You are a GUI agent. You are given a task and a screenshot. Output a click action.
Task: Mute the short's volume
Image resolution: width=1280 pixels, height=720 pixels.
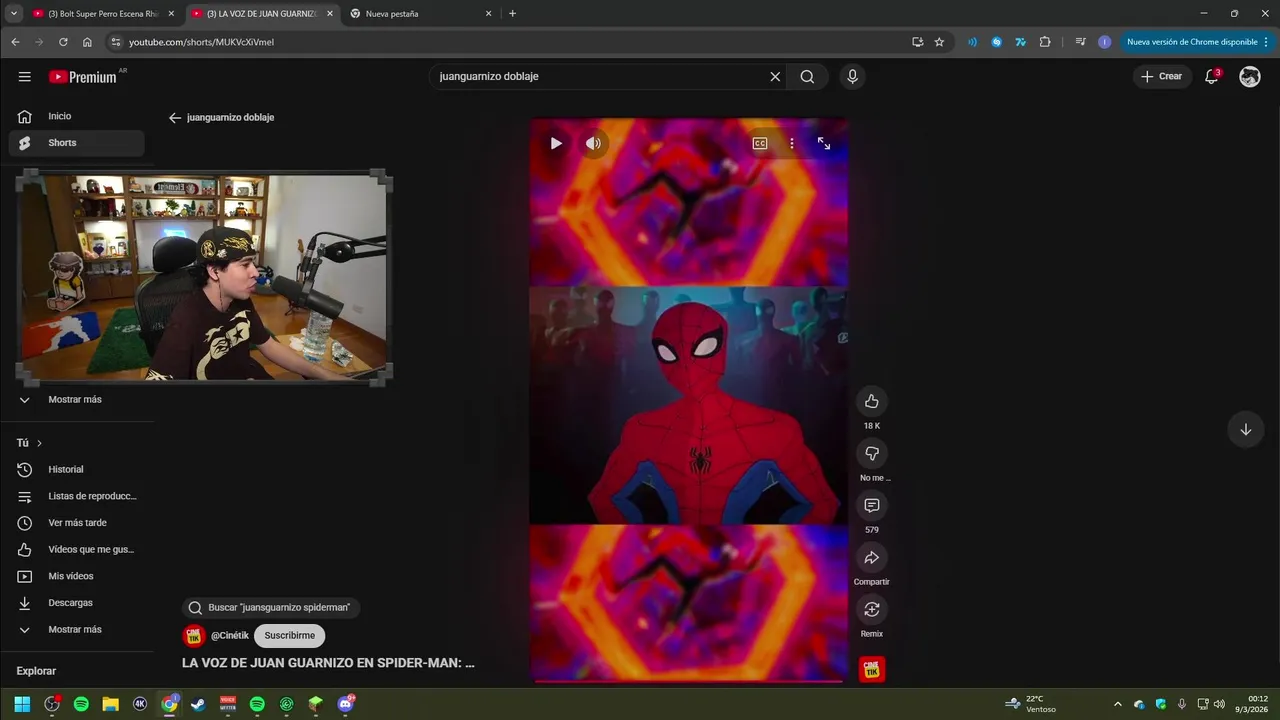[x=593, y=143]
